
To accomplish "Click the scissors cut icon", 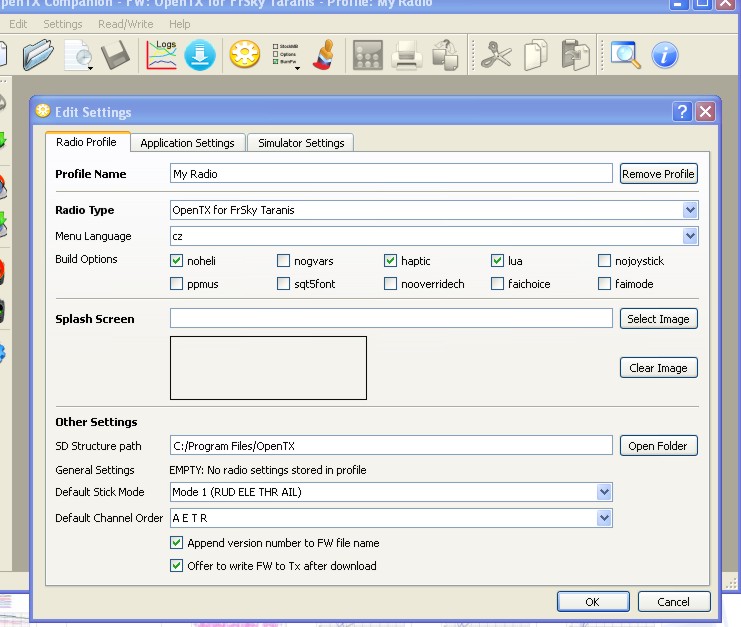I will [x=495, y=54].
